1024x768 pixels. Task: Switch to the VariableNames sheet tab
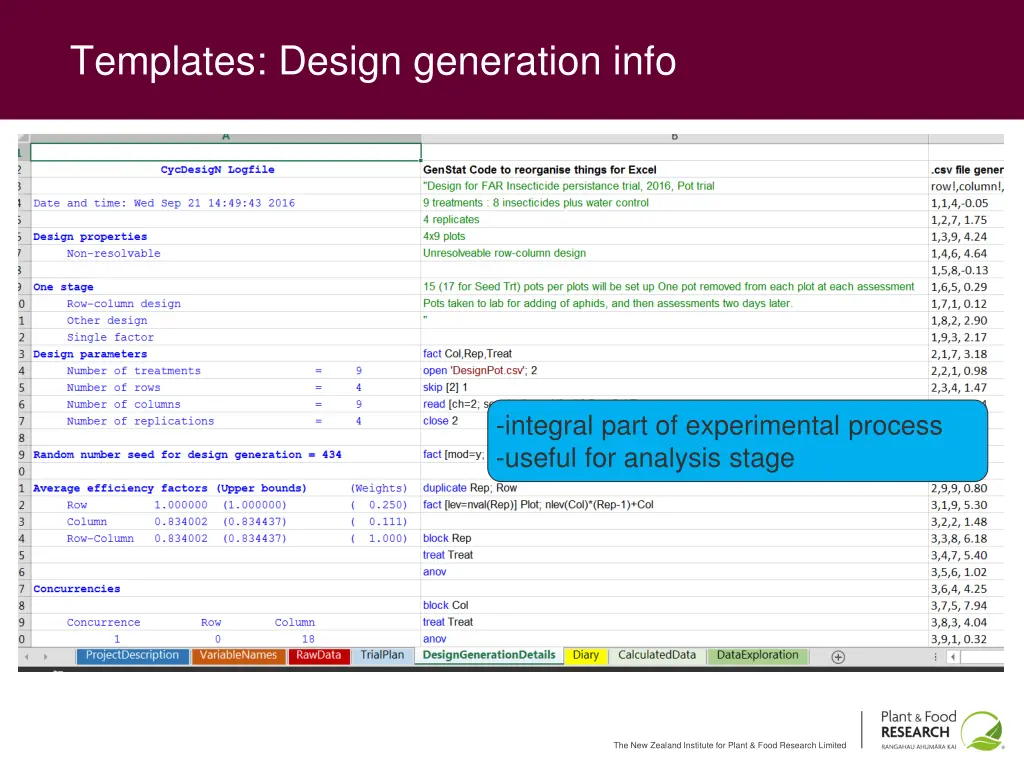237,656
